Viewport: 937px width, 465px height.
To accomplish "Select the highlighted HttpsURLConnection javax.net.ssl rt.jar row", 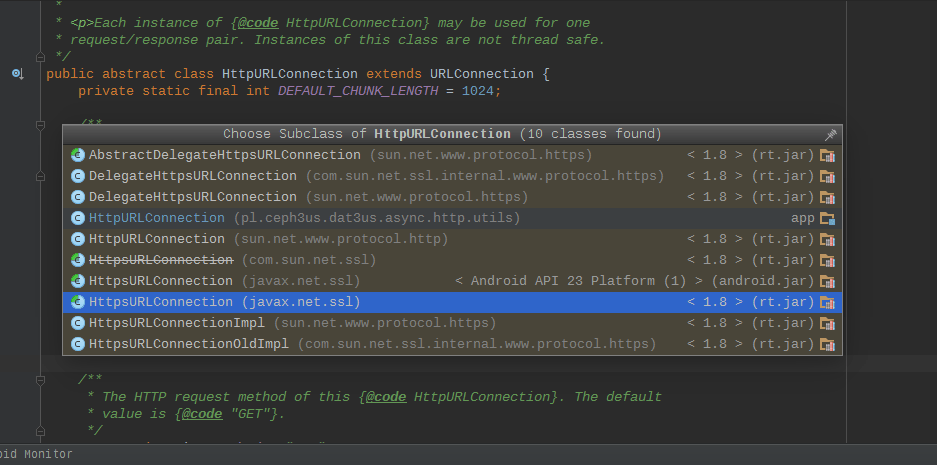I will click(x=452, y=302).
